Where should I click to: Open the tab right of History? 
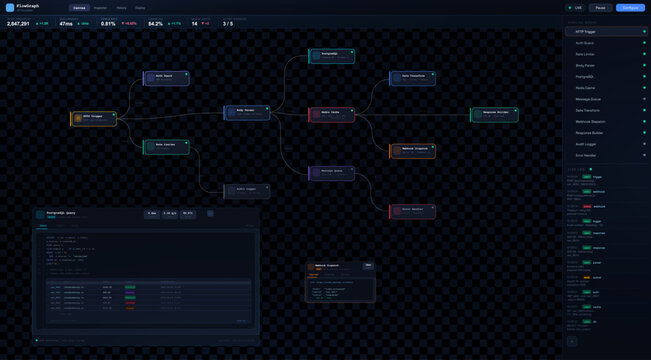[x=140, y=8]
